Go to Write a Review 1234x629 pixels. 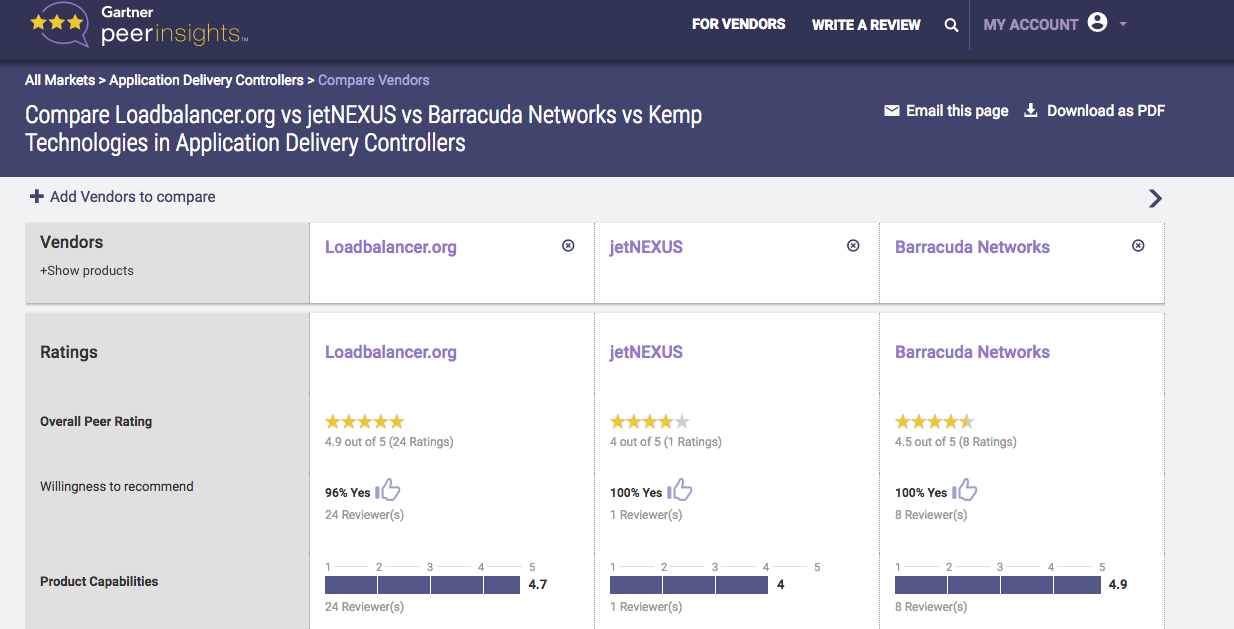[x=866, y=24]
